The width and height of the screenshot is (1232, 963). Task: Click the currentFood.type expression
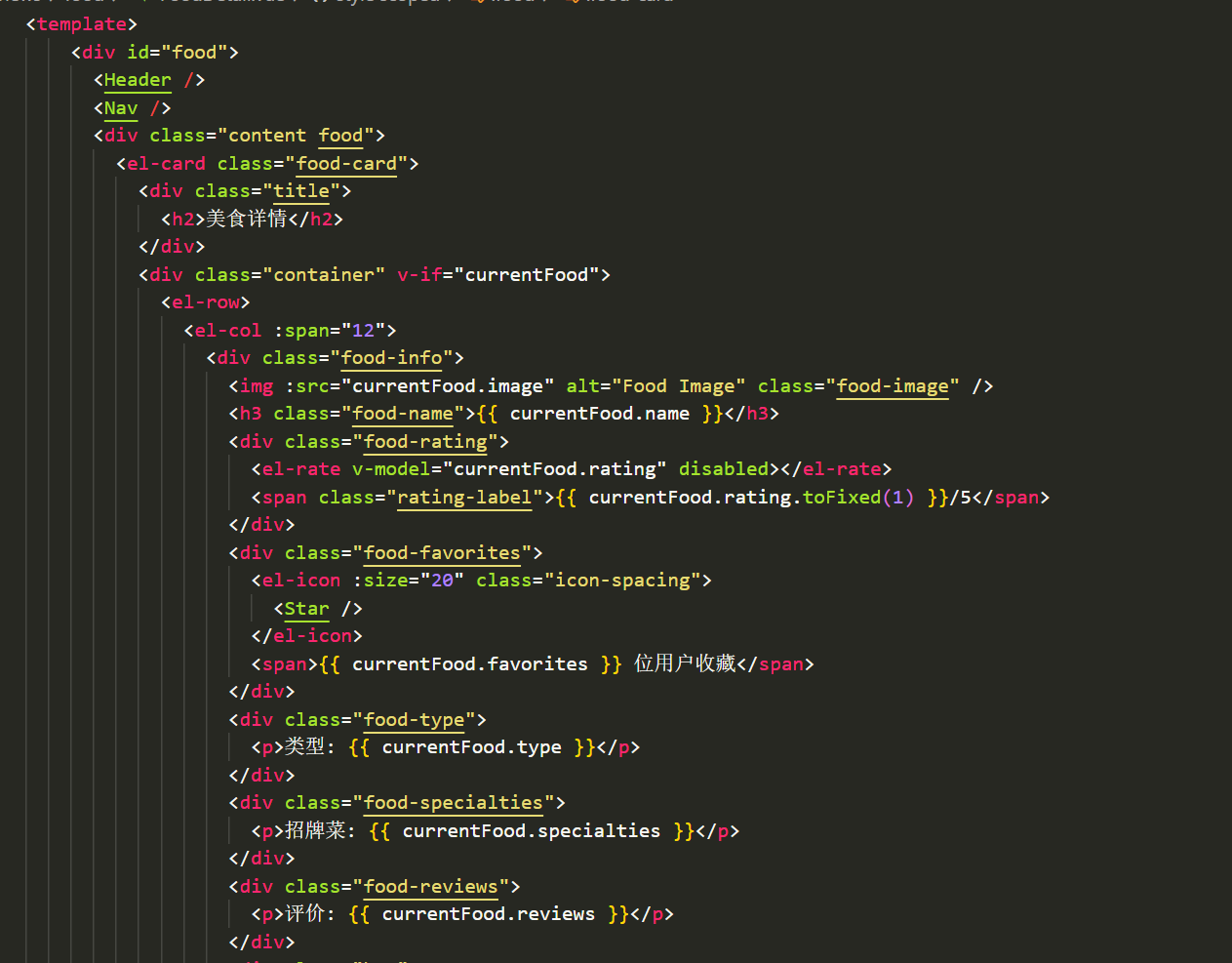coord(471,747)
